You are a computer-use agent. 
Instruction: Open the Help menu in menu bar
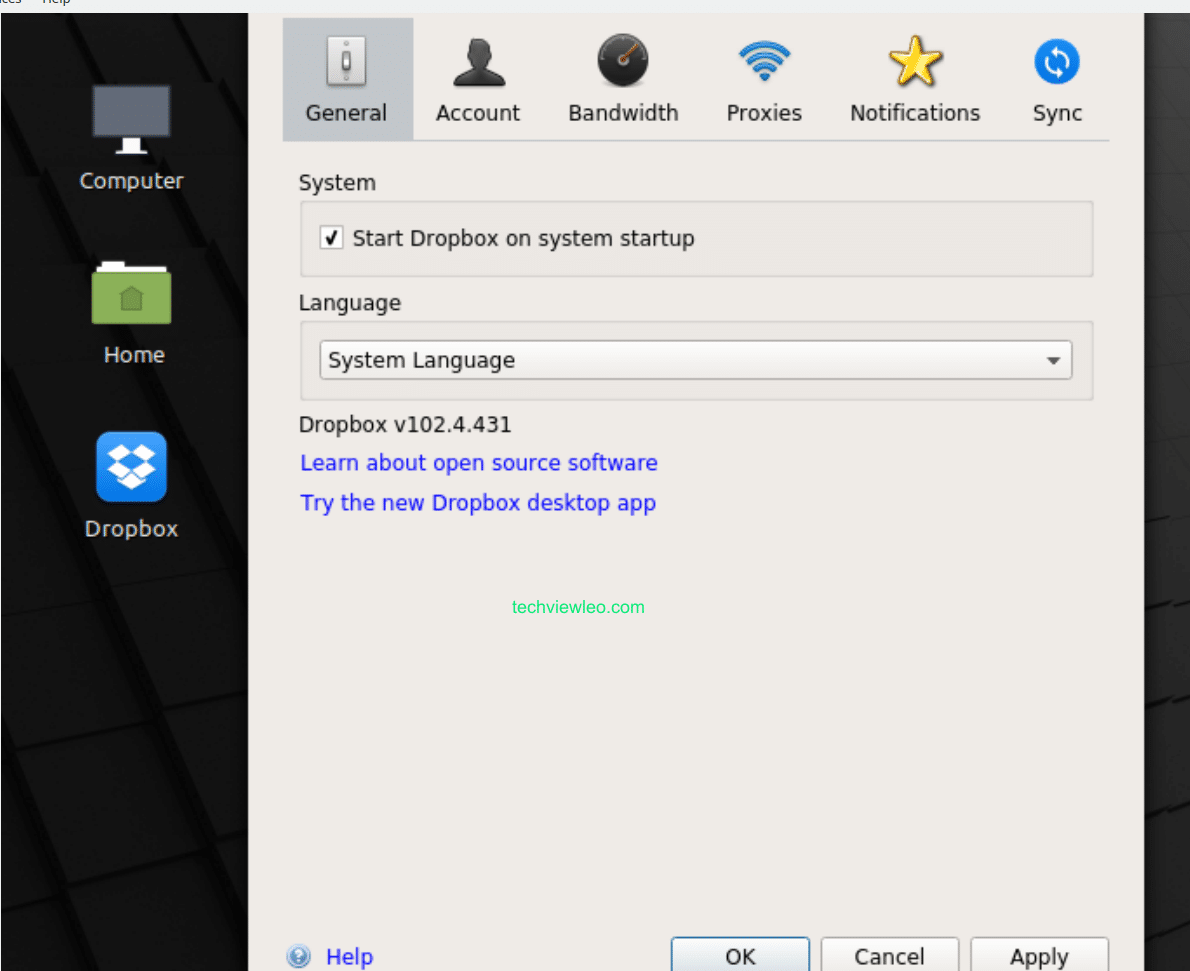point(55,3)
